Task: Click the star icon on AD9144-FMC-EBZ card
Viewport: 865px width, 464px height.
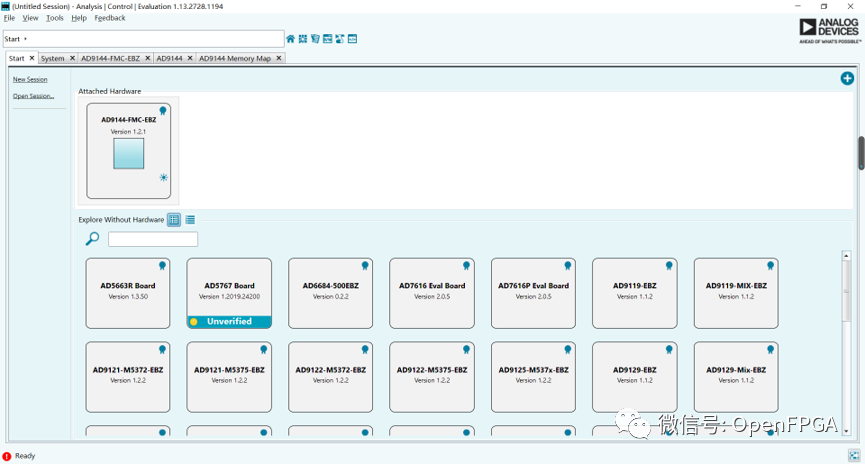Action: point(163,178)
